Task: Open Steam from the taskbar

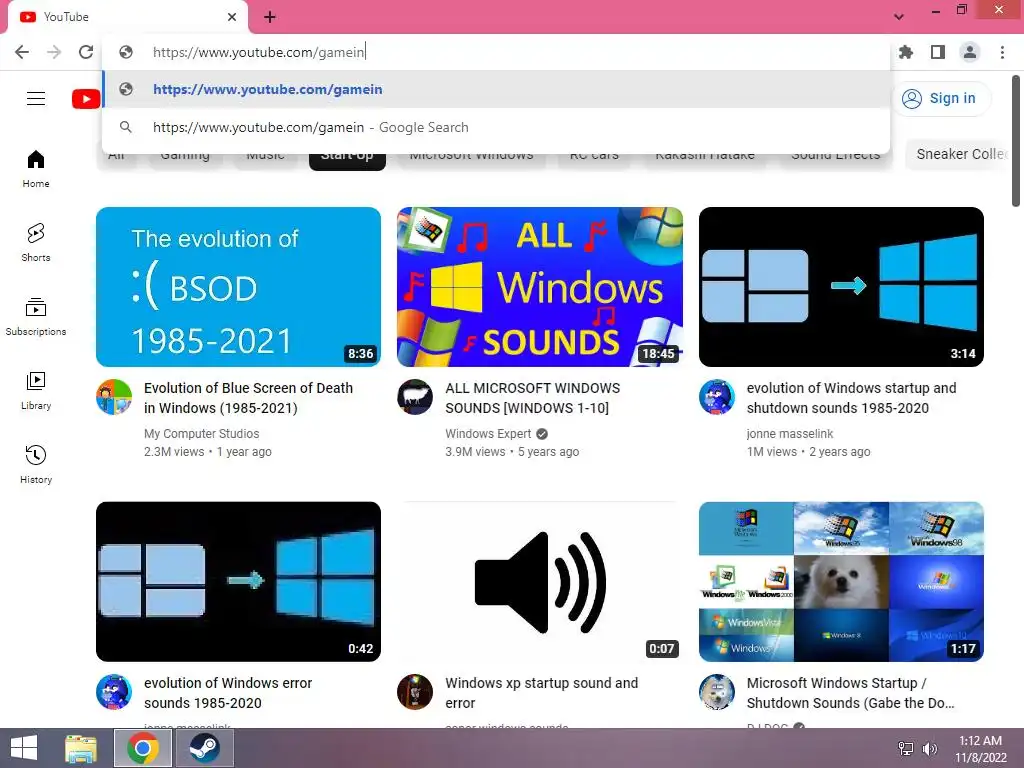Action: (204, 748)
